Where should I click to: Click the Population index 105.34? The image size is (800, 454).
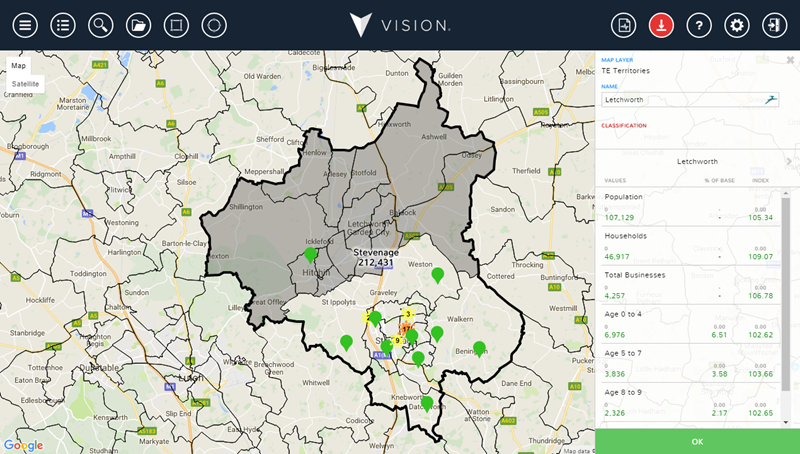pyautogui.click(x=761, y=217)
